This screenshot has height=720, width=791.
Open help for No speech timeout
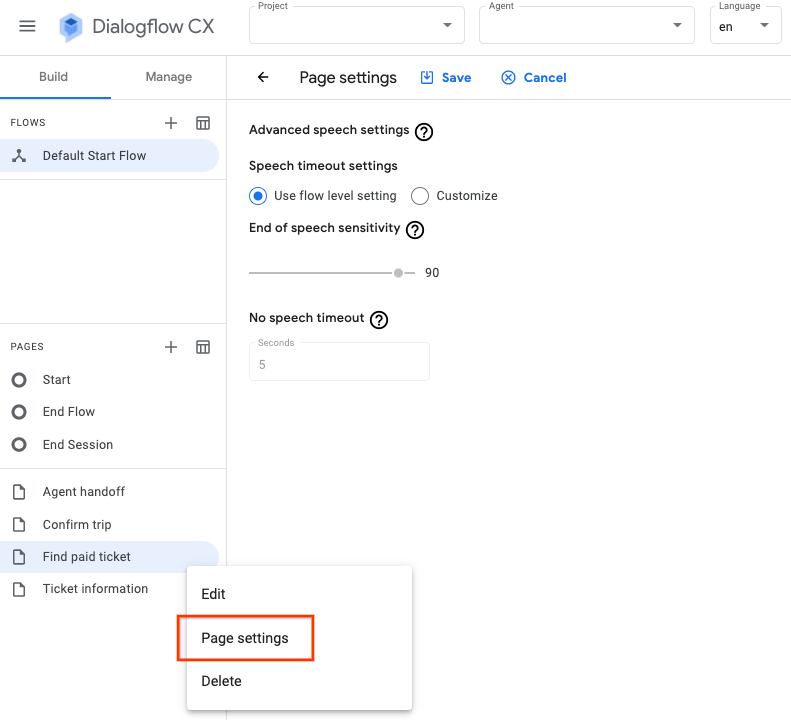point(379,320)
